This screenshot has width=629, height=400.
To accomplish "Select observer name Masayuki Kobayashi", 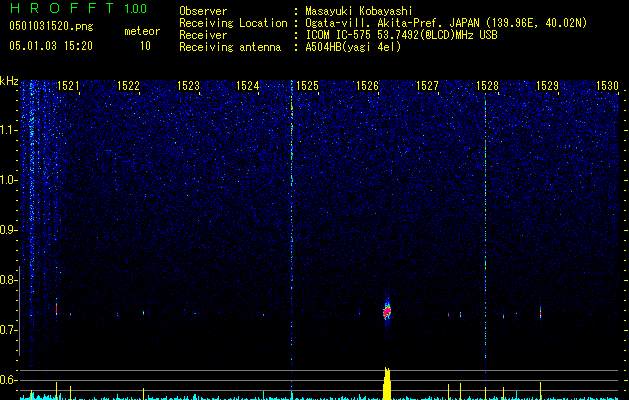I will coord(359,11).
